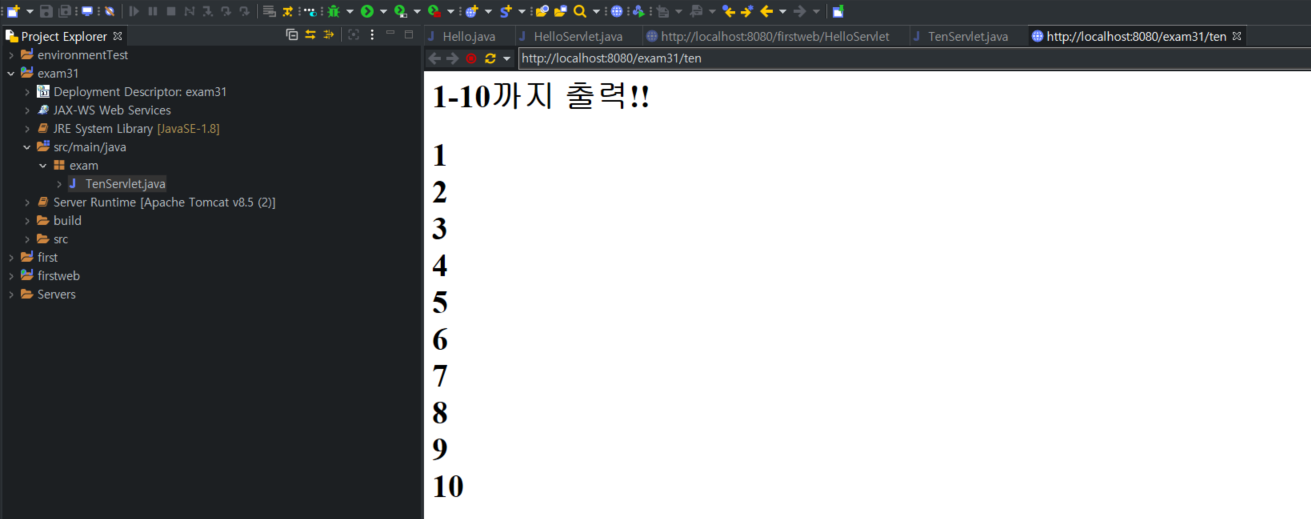This screenshot has width=1311, height=519.
Task: Click the Step Into icon
Action: click(x=208, y=11)
